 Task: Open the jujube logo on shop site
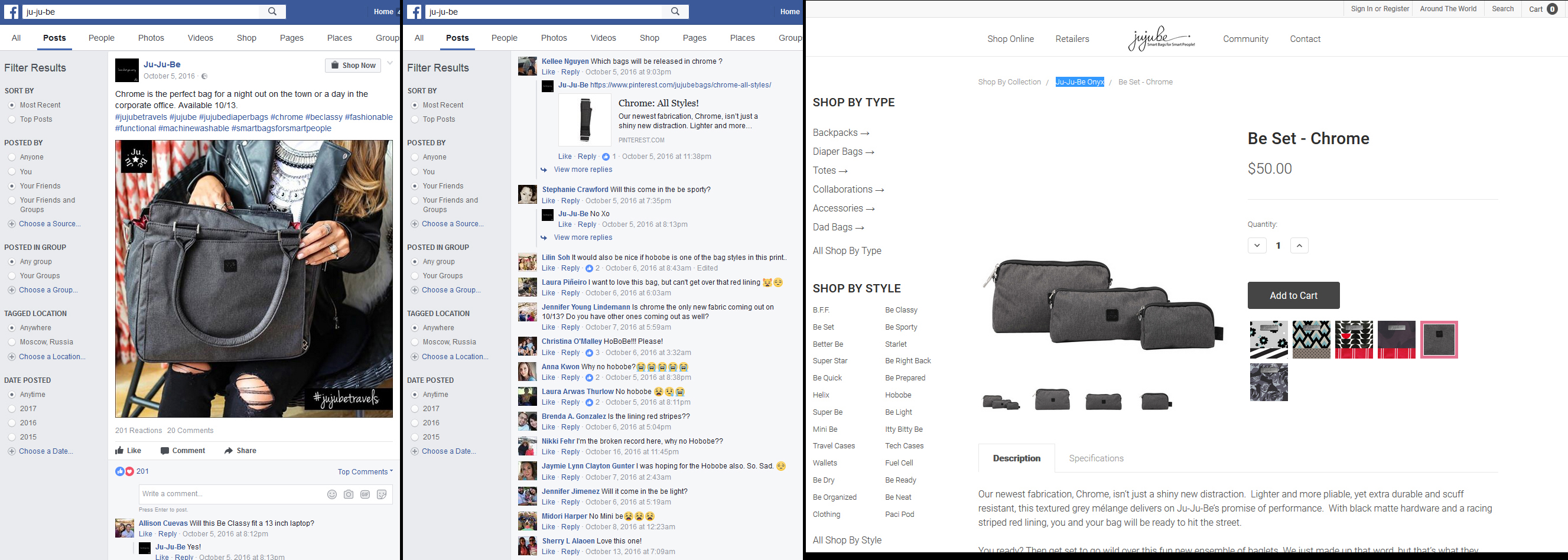coord(1162,38)
